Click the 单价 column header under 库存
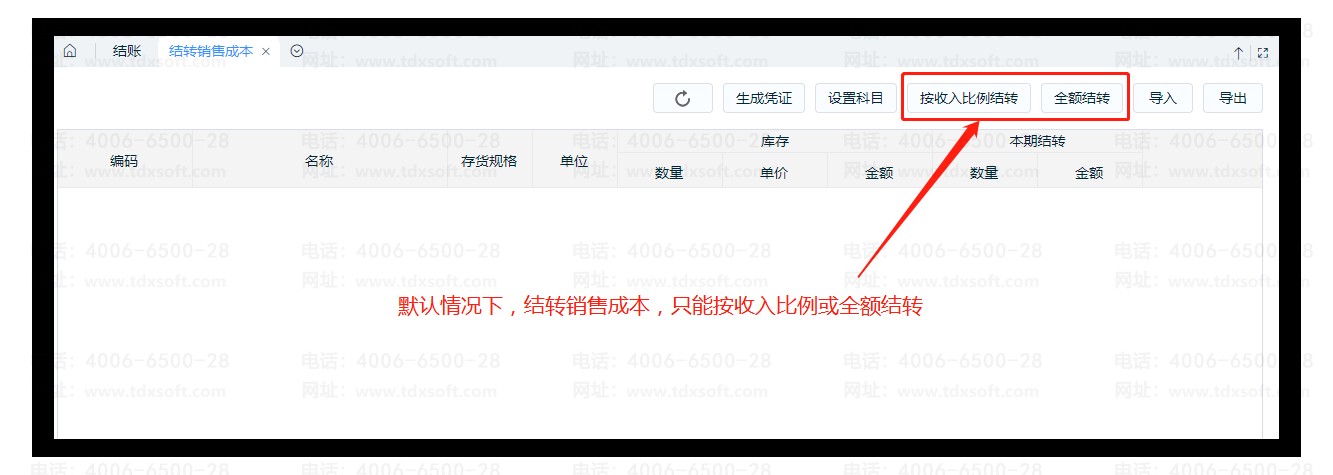Viewport: 1333px width, 475px height. pyautogui.click(x=774, y=173)
